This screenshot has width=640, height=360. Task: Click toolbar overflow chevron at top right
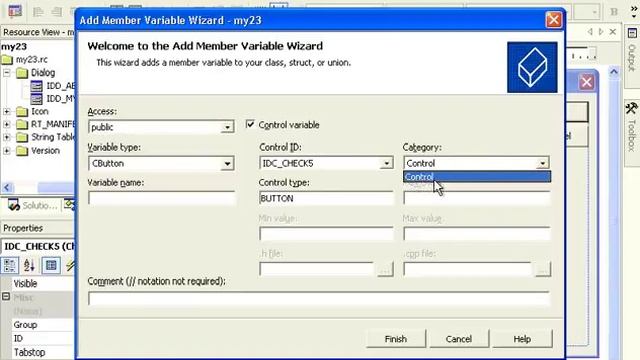(x=633, y=11)
